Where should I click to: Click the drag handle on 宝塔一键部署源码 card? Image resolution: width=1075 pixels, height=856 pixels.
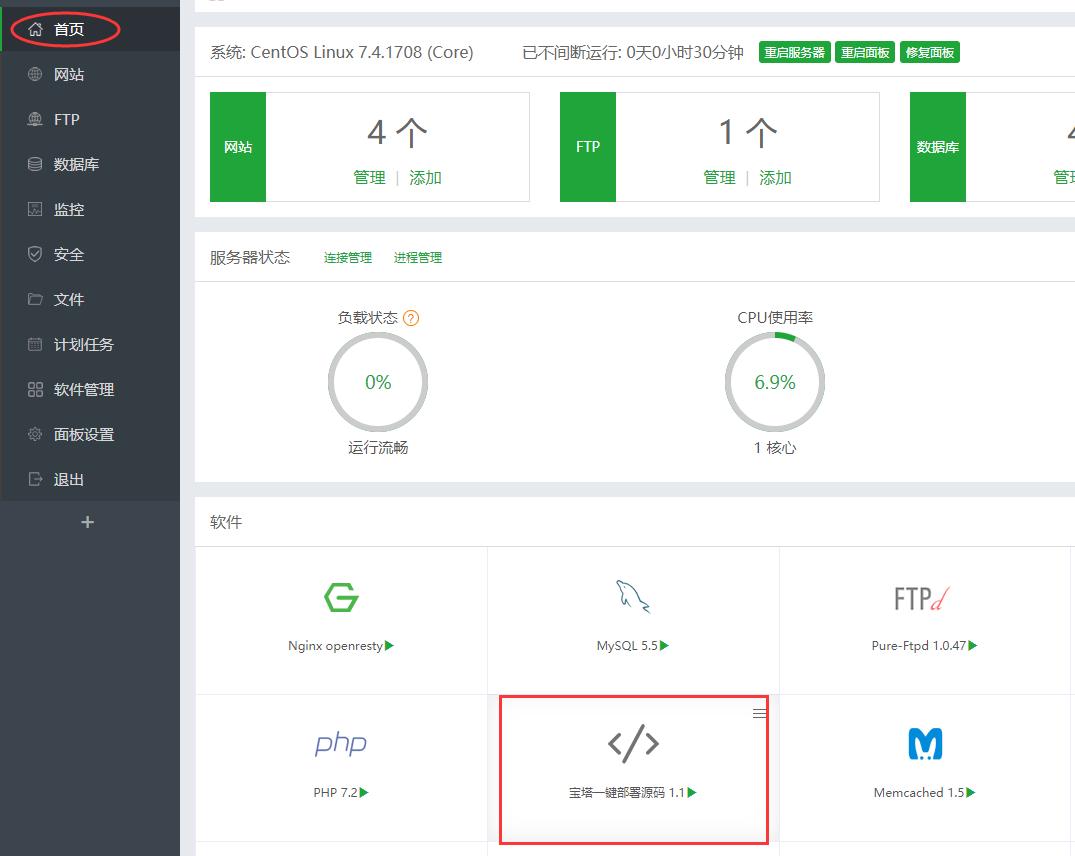point(759,713)
